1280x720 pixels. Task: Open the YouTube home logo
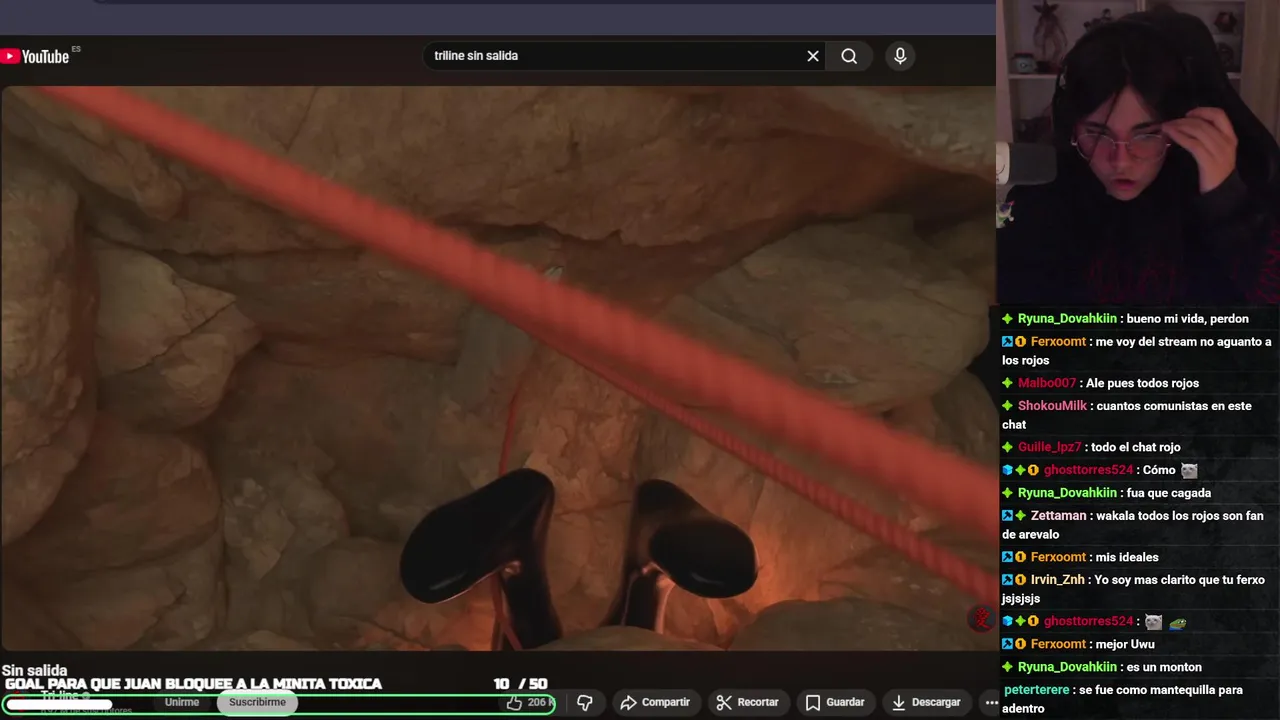pos(36,56)
